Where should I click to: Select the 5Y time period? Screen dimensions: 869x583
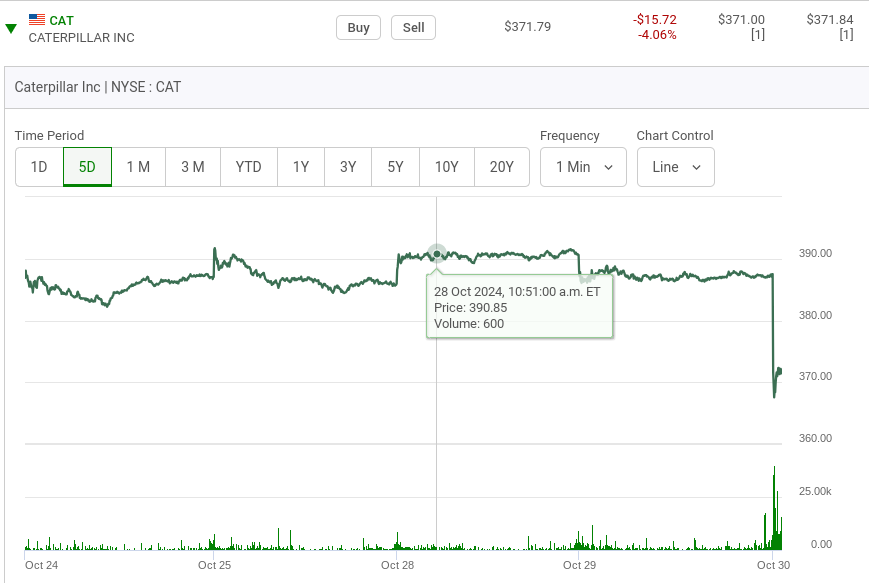395,167
